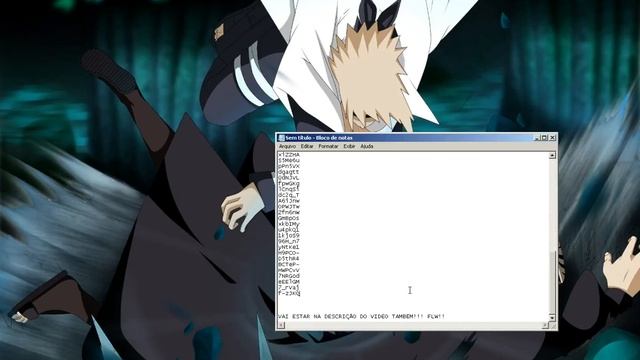Click the text line "A61Jnw"
Screen dimensions: 640x360
pyautogui.click(x=289, y=201)
